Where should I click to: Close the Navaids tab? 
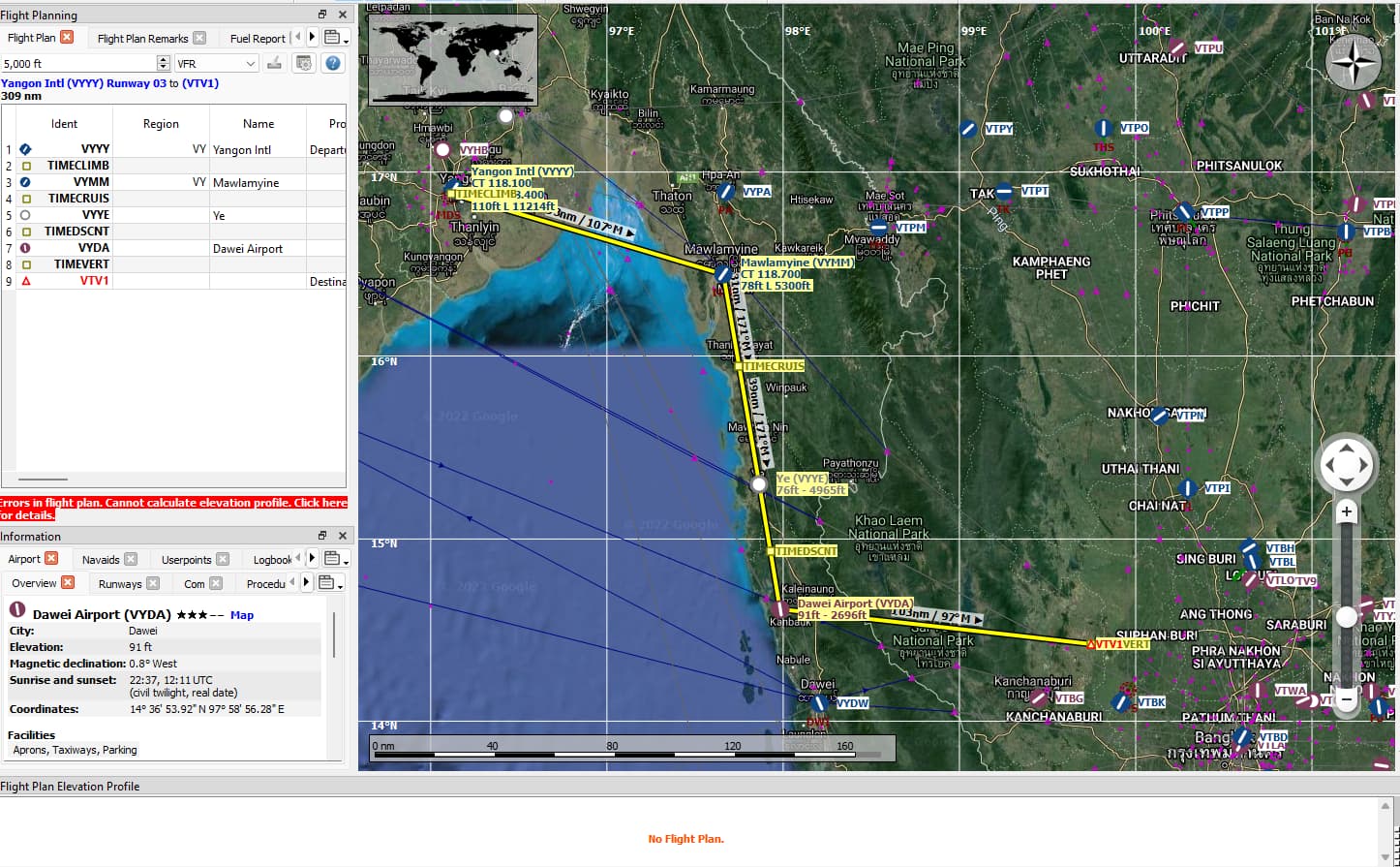point(131,559)
